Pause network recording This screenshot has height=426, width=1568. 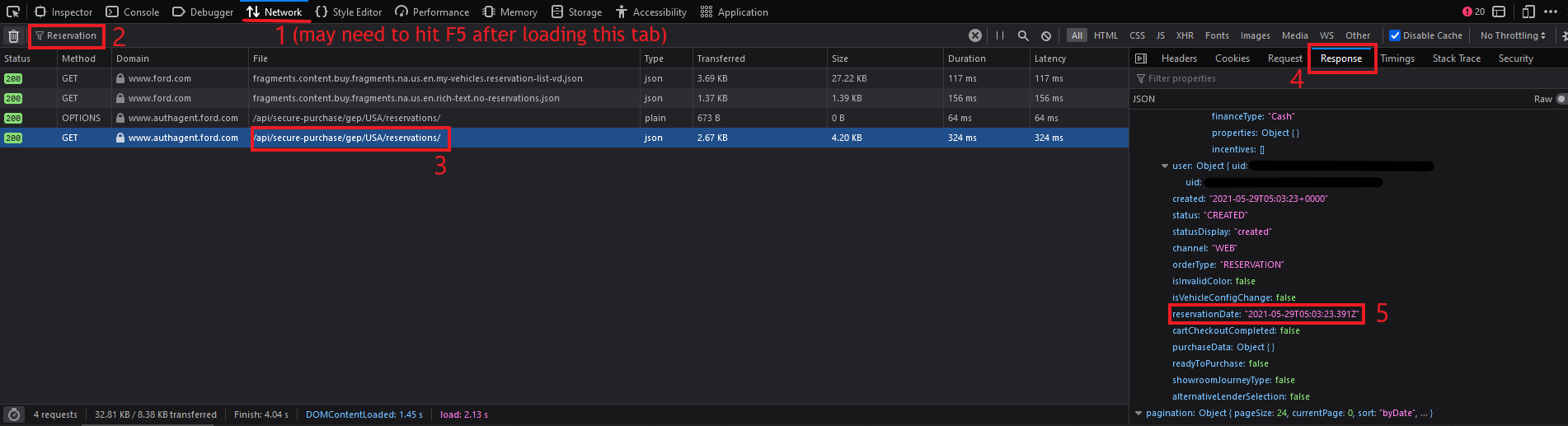point(1000,35)
